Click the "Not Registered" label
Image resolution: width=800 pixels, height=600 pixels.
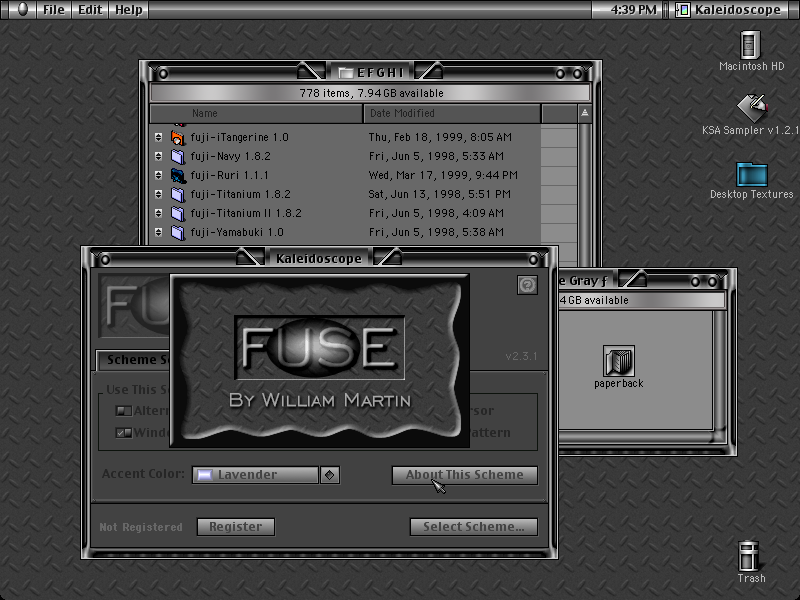[141, 527]
